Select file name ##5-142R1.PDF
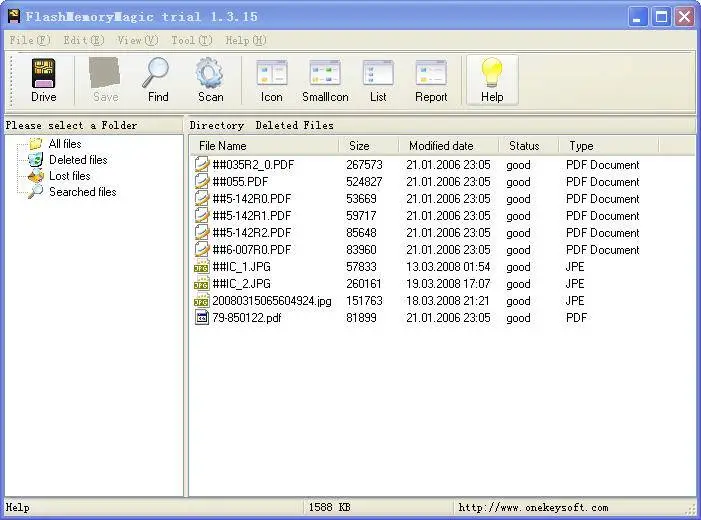Image resolution: width=701 pixels, height=520 pixels. (x=252, y=216)
